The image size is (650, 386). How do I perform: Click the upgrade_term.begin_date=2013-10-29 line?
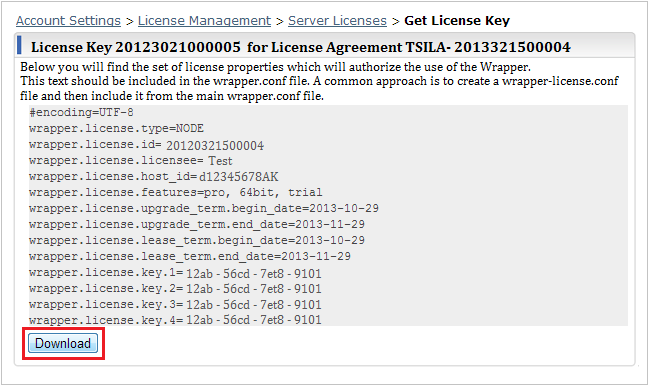tap(204, 208)
